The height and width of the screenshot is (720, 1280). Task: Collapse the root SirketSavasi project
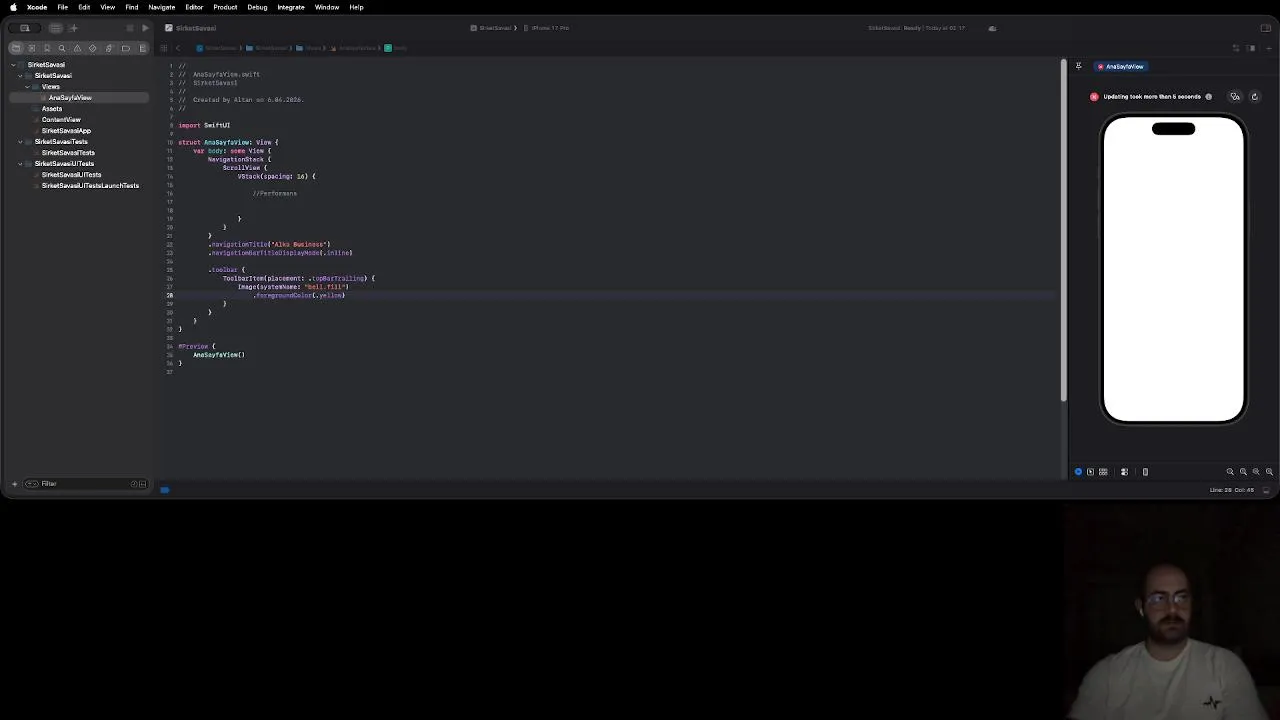[13, 65]
